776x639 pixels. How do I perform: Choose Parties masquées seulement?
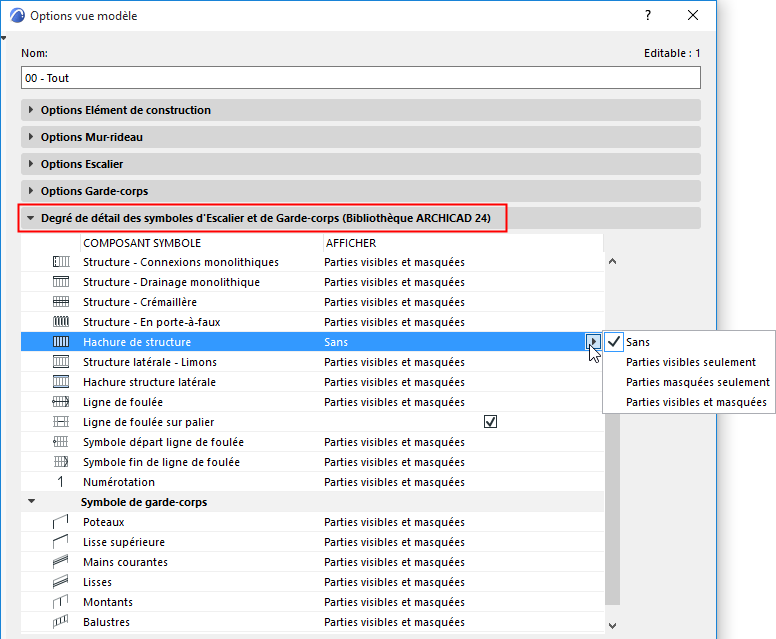(689, 382)
